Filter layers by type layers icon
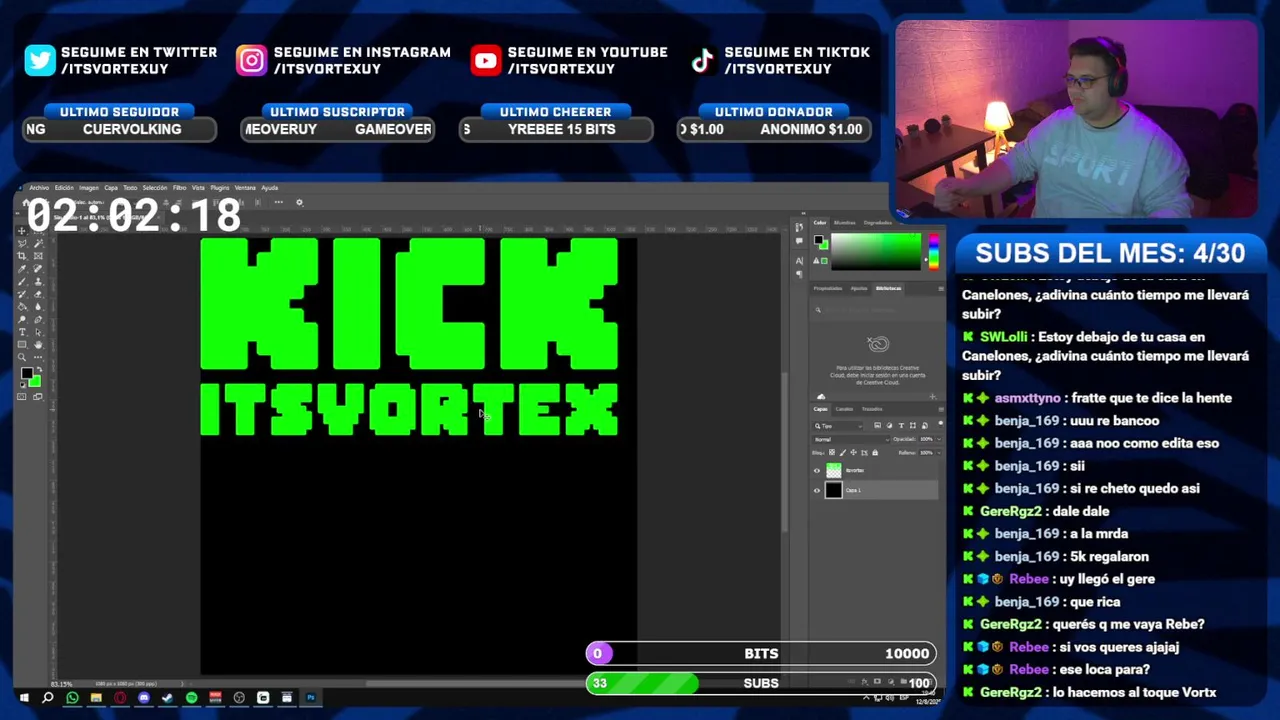The width and height of the screenshot is (1280, 720). 901,425
